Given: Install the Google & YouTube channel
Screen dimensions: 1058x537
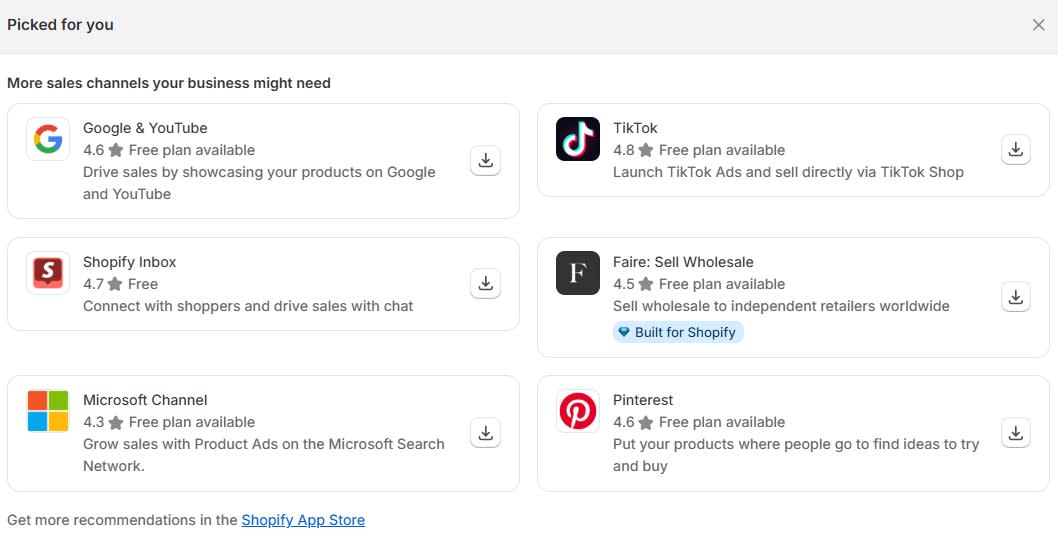Looking at the screenshot, I should pyautogui.click(x=485, y=160).
